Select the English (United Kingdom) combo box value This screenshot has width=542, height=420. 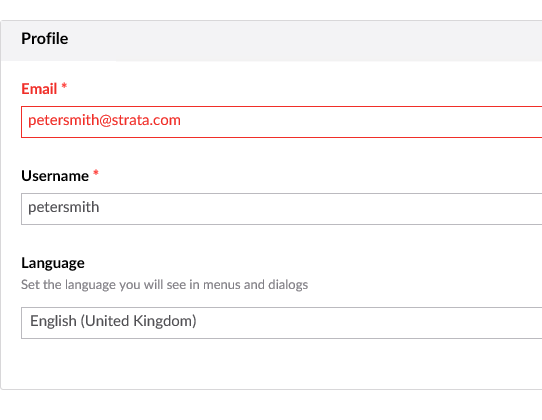(113, 321)
